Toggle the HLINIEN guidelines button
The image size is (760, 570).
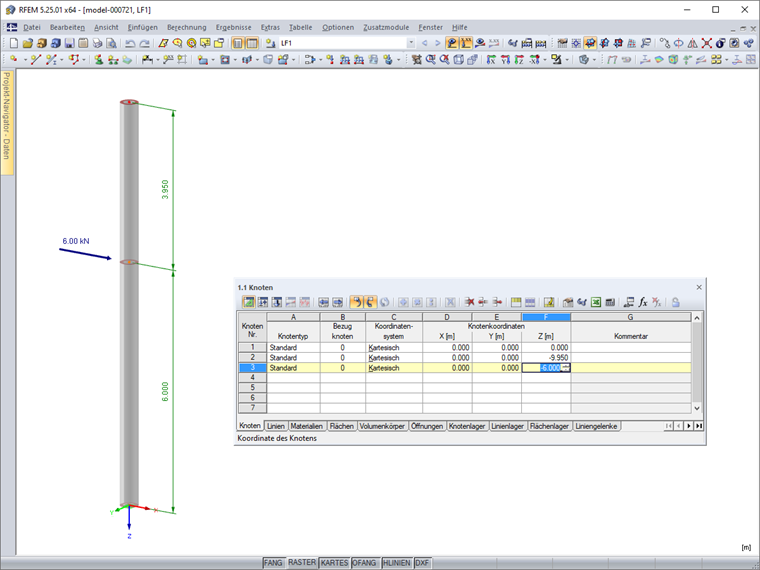tap(396, 563)
